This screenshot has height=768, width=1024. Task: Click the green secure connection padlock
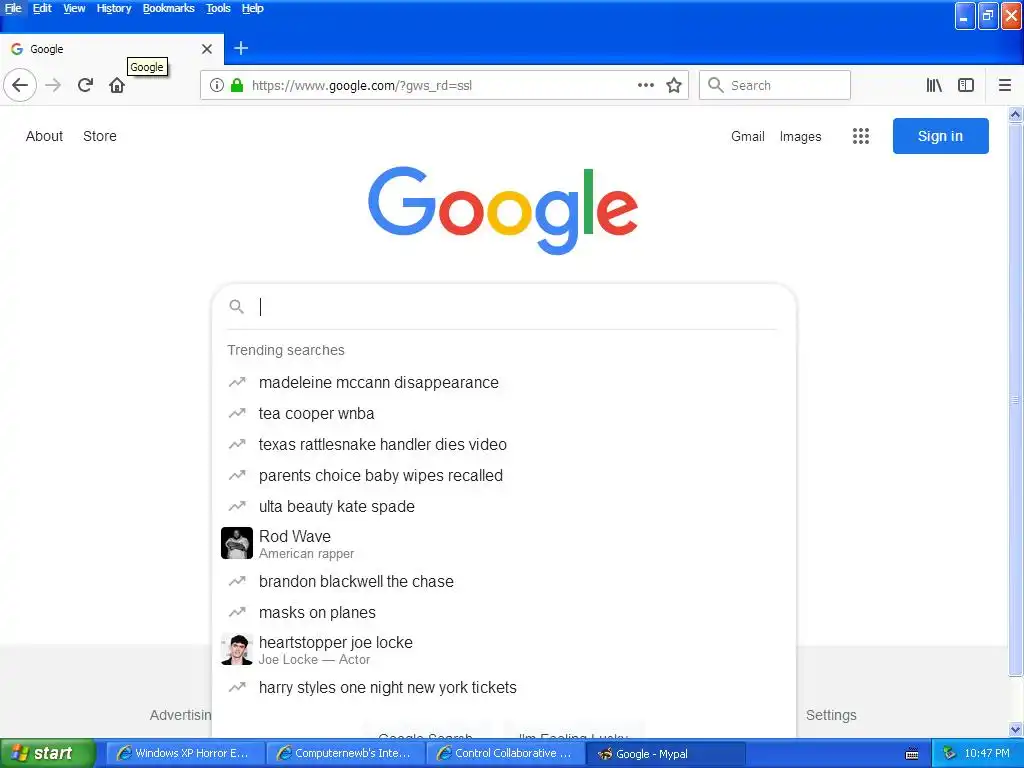point(237,85)
